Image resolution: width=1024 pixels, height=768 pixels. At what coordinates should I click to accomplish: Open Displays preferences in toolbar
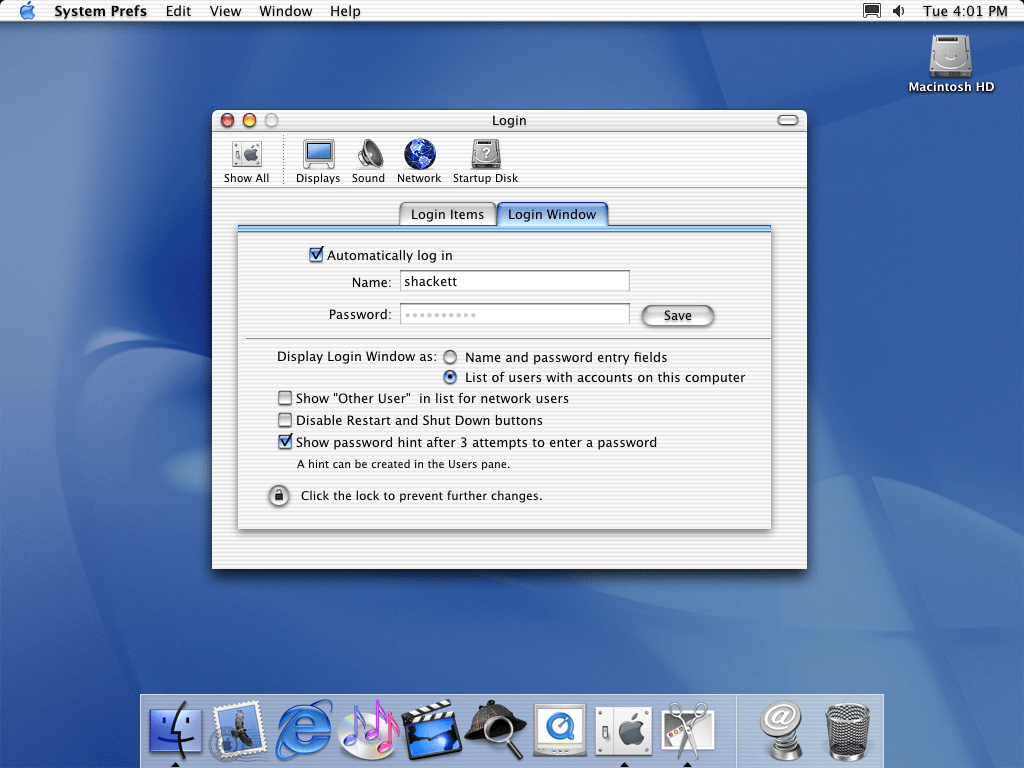[318, 159]
